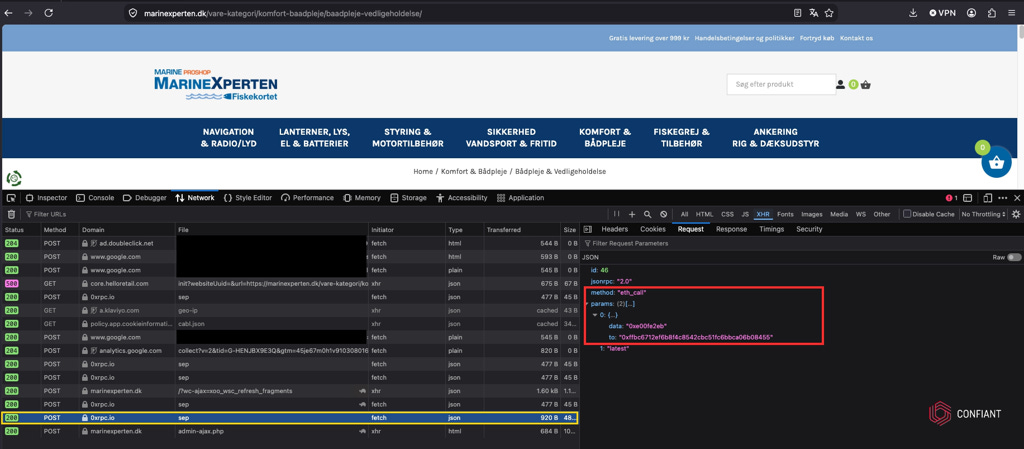
Task: Reload the page with the refresh icon
Action: pyautogui.click(x=49, y=12)
